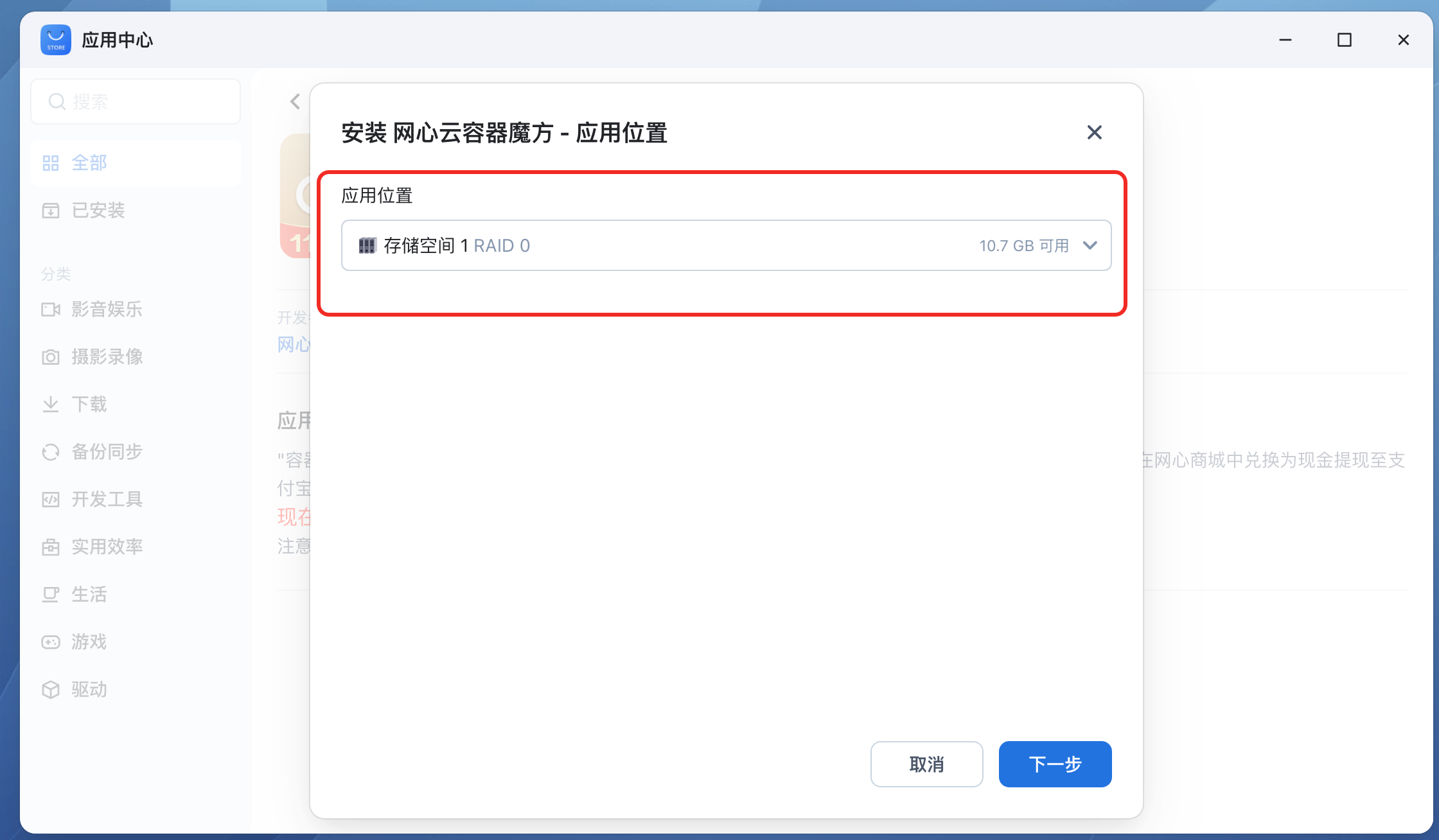Close the 应用中心 window
The height and width of the screenshot is (840, 1439).
click(1404, 40)
